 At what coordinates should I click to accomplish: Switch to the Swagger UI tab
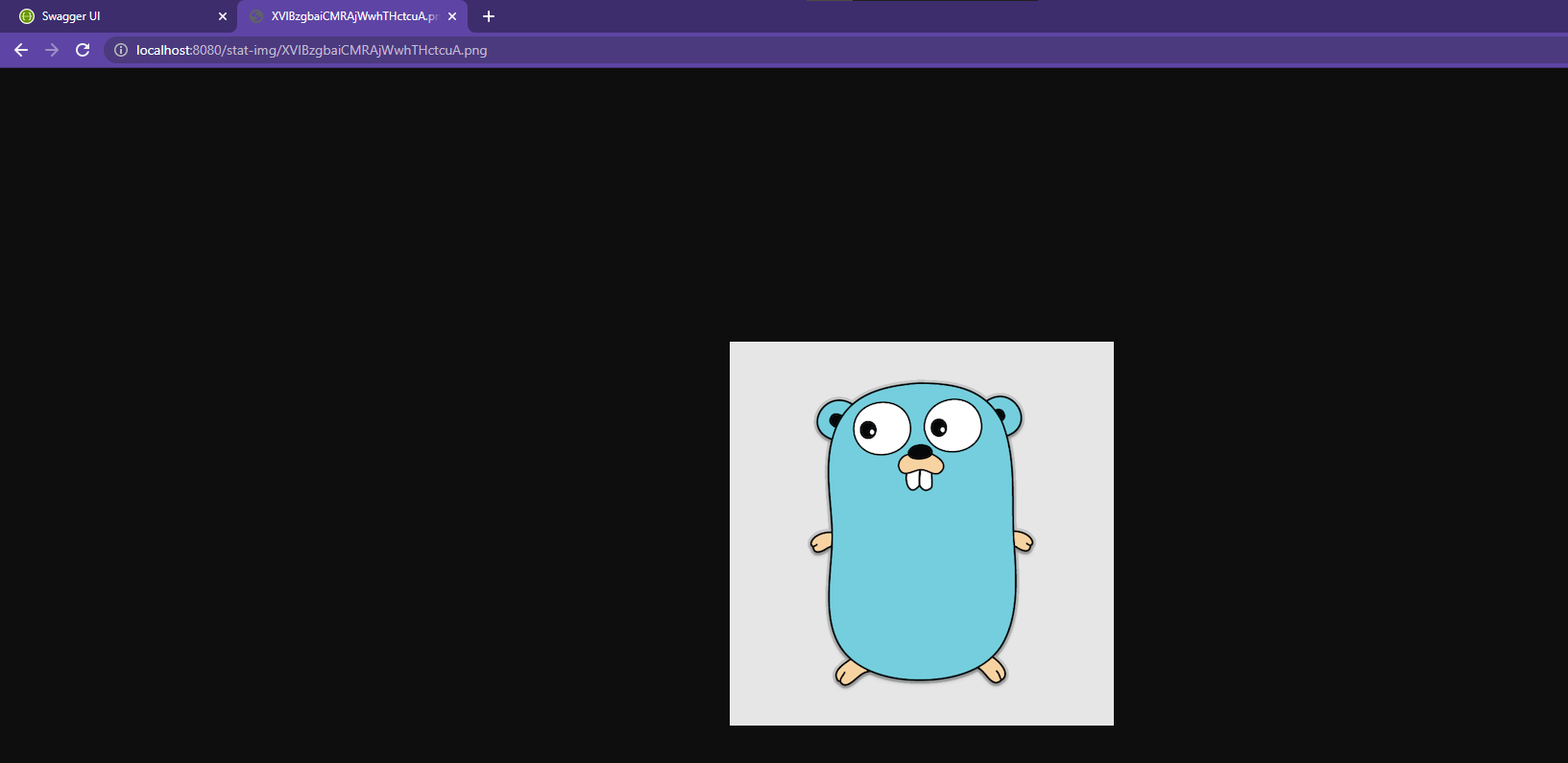click(x=119, y=16)
